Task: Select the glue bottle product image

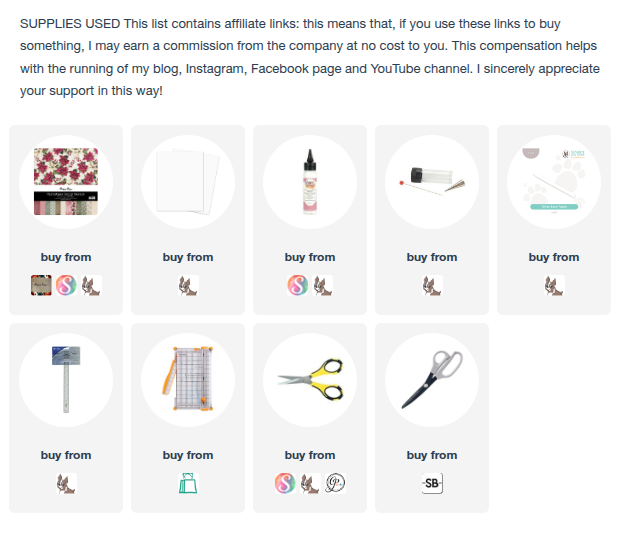Action: coord(310,182)
